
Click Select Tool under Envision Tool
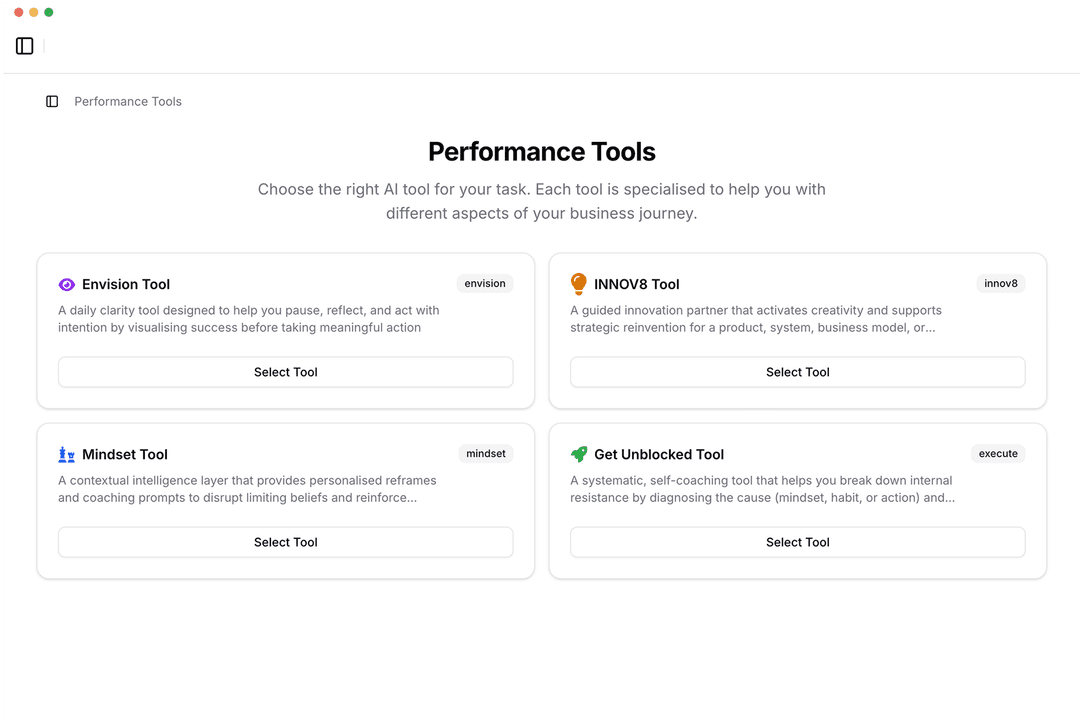point(285,371)
